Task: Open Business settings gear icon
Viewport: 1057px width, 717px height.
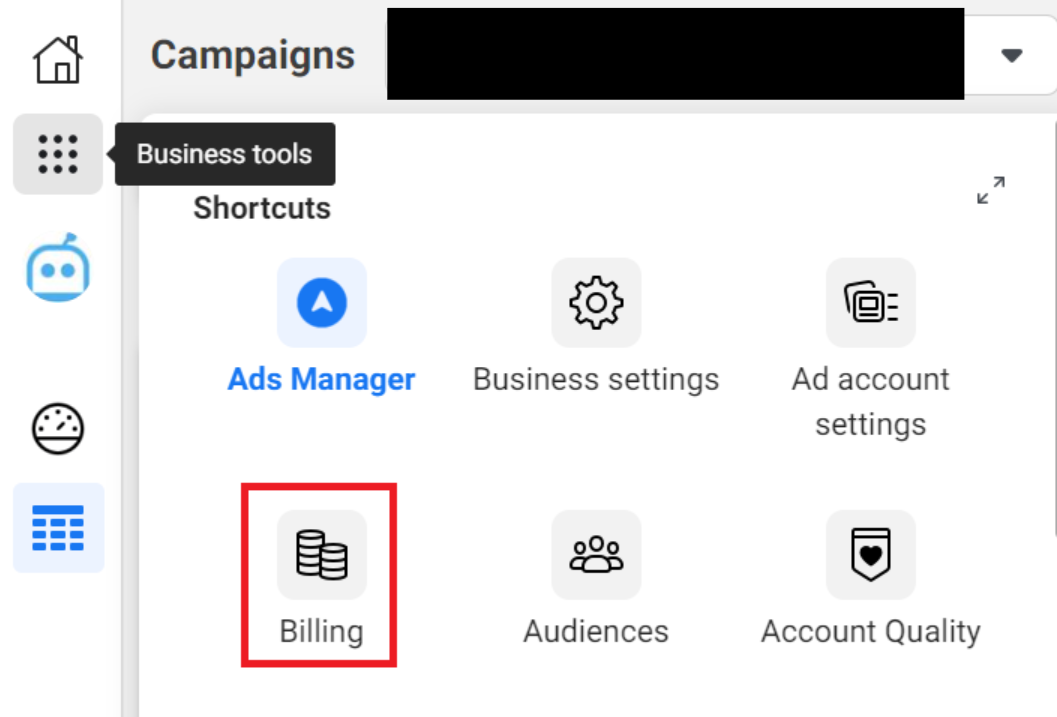Action: (x=595, y=302)
